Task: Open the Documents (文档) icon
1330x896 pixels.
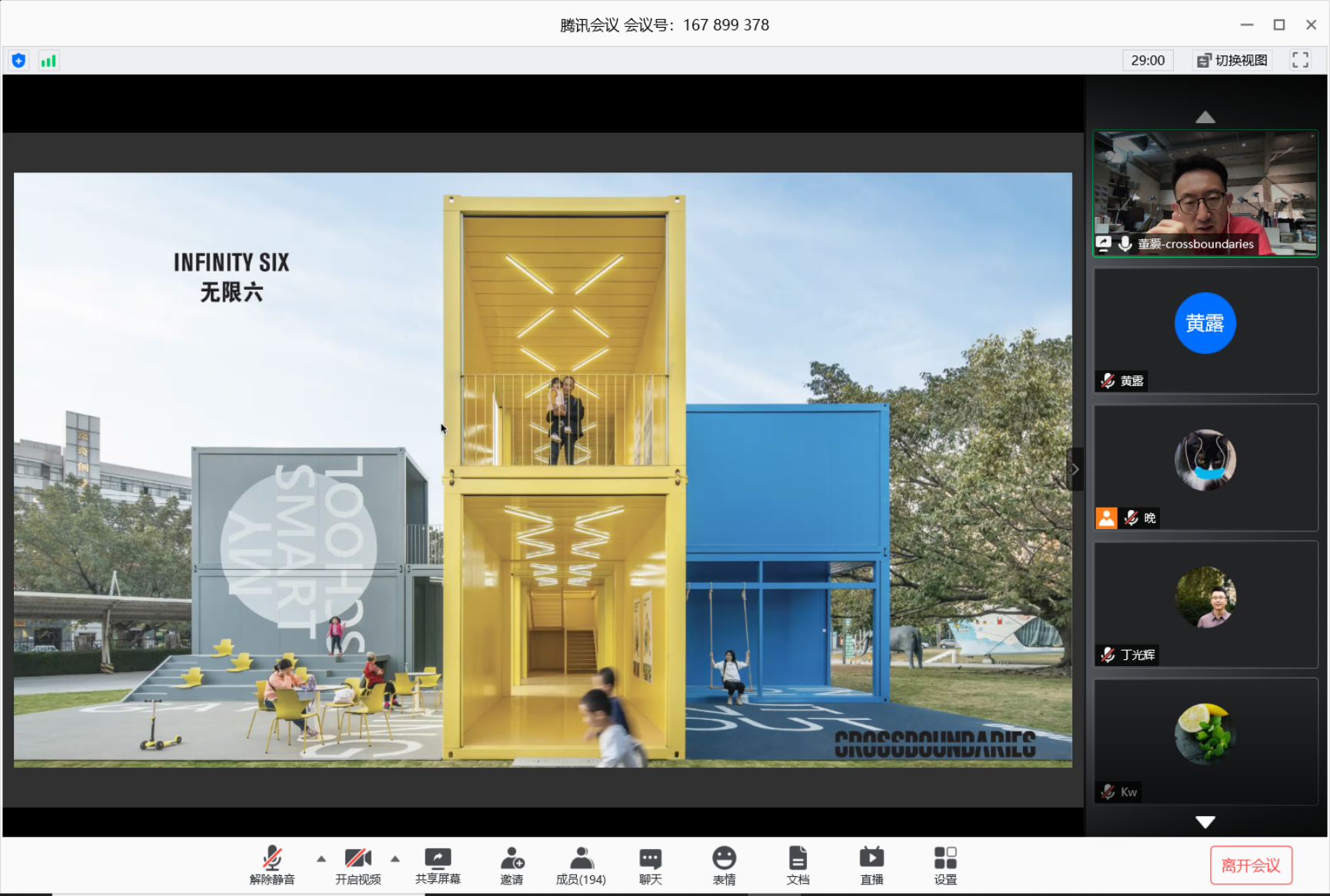Action: (x=798, y=865)
